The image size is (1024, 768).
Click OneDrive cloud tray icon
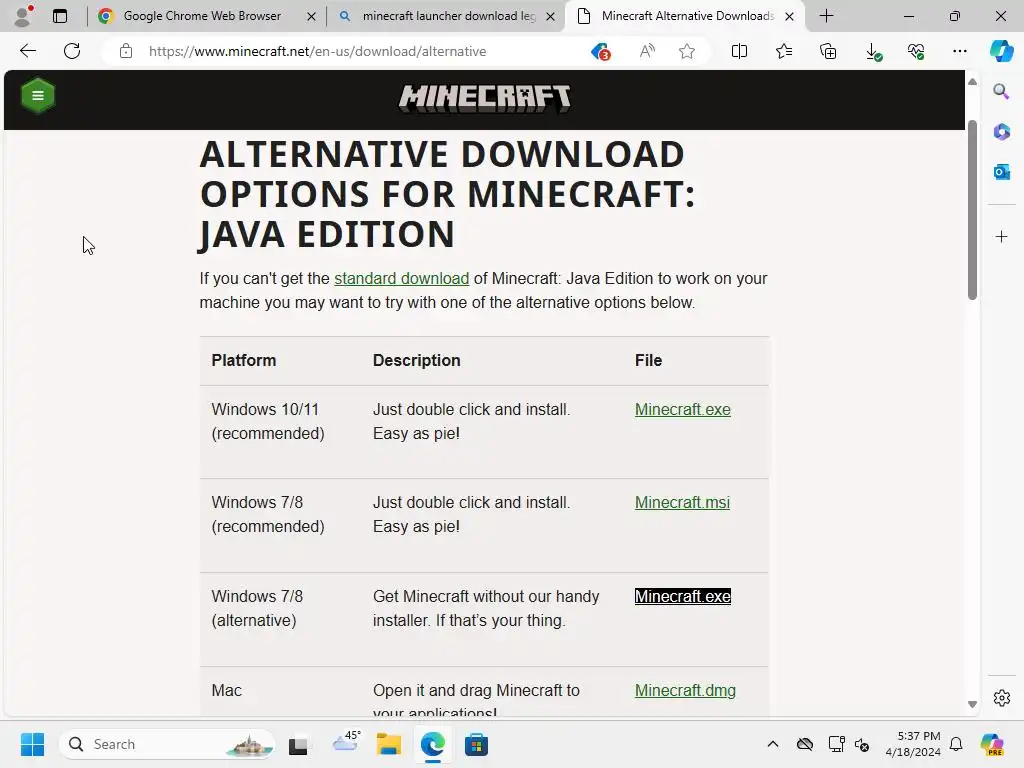pos(805,744)
